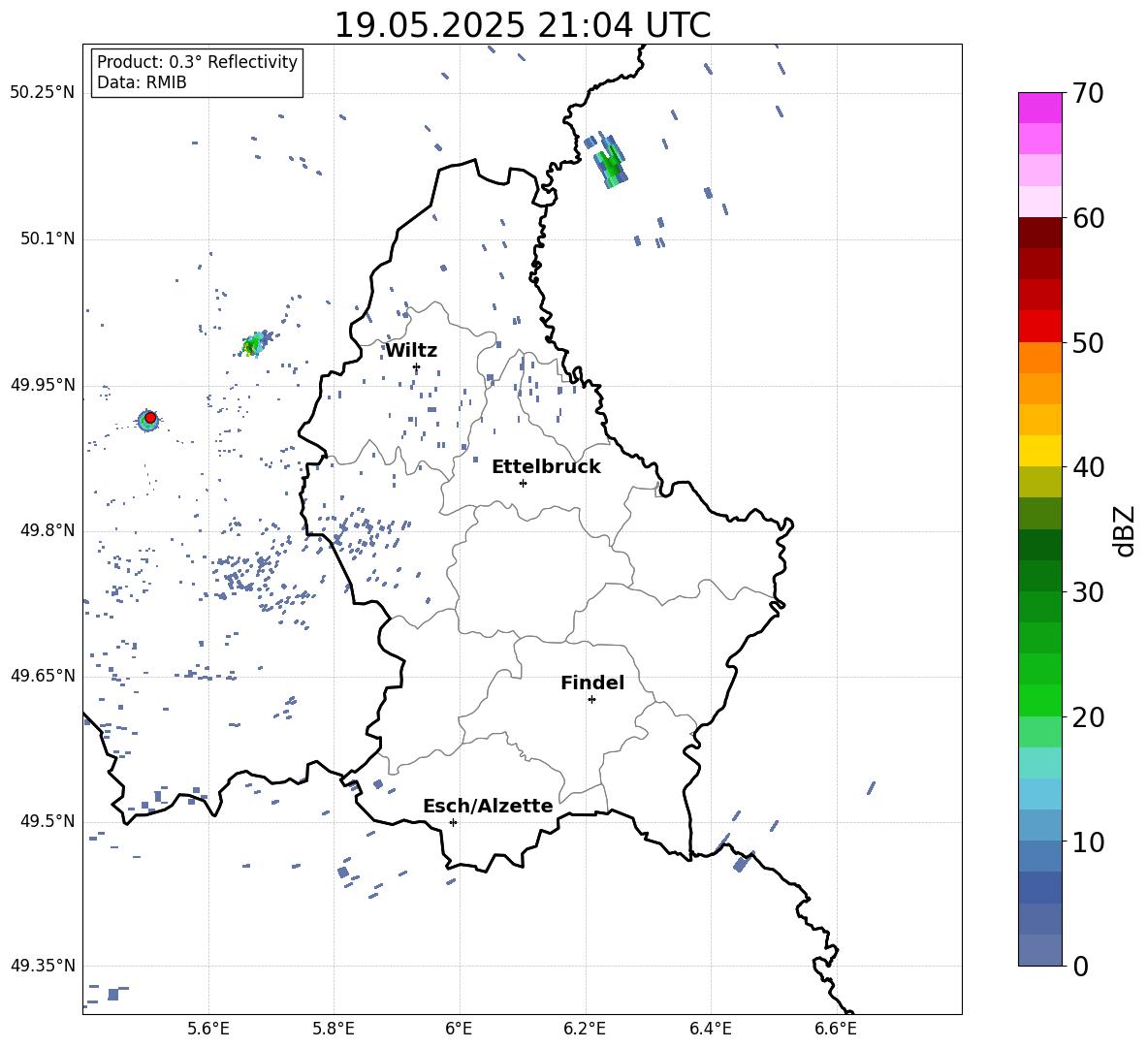1148x1048 pixels.
Task: Click the 20 value on the colorbar
Action: pos(1087,717)
